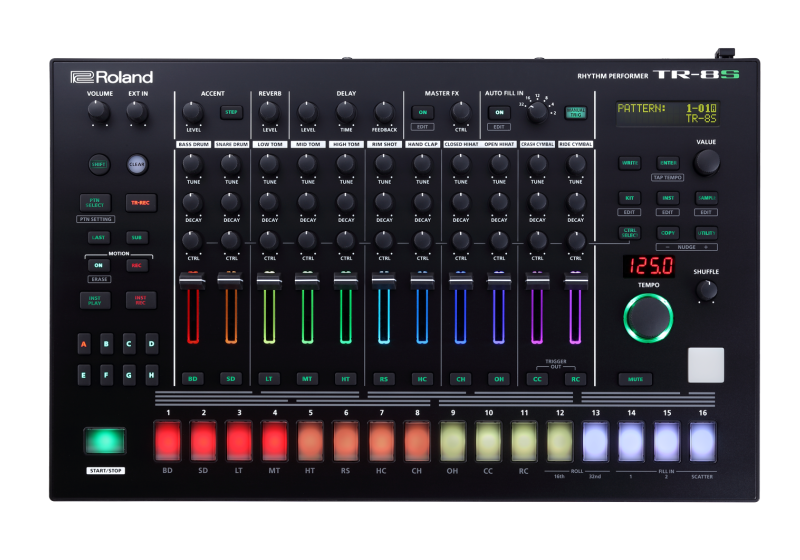Image resolution: width=800 pixels, height=560 pixels.
Task: Tap step pad 16
Action: (x=703, y=441)
